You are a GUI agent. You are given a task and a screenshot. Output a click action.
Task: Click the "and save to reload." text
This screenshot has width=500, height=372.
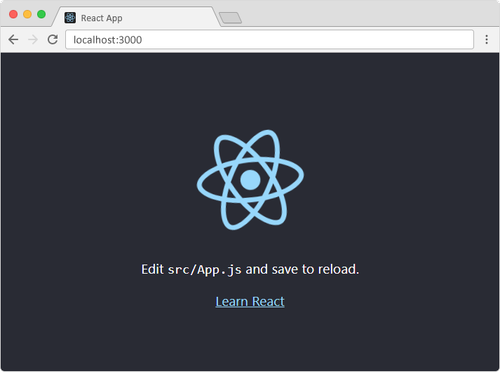pyautogui.click(x=302, y=269)
